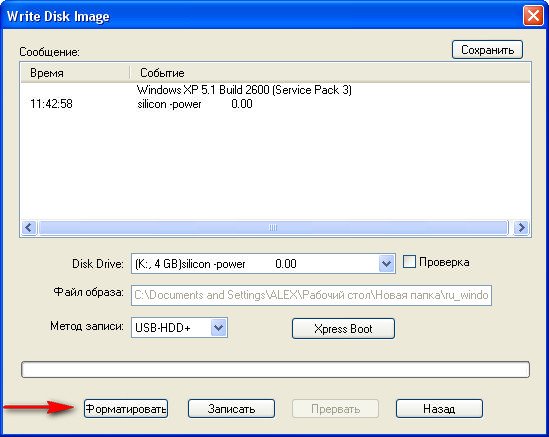Select the USB-HDD+ write method combo box
The image size is (549, 437).
point(179,328)
